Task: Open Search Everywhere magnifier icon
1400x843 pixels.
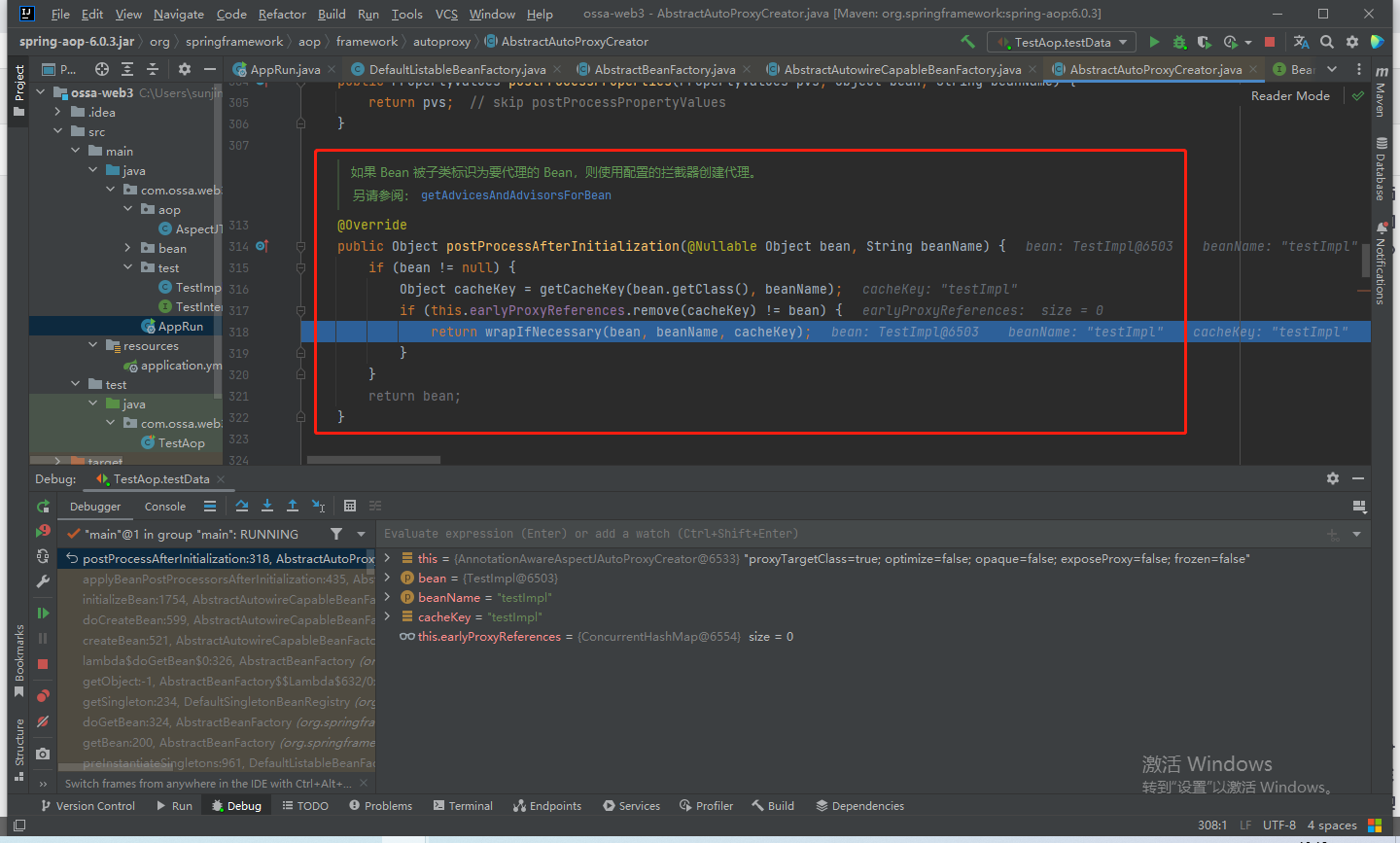Action: (x=1327, y=42)
